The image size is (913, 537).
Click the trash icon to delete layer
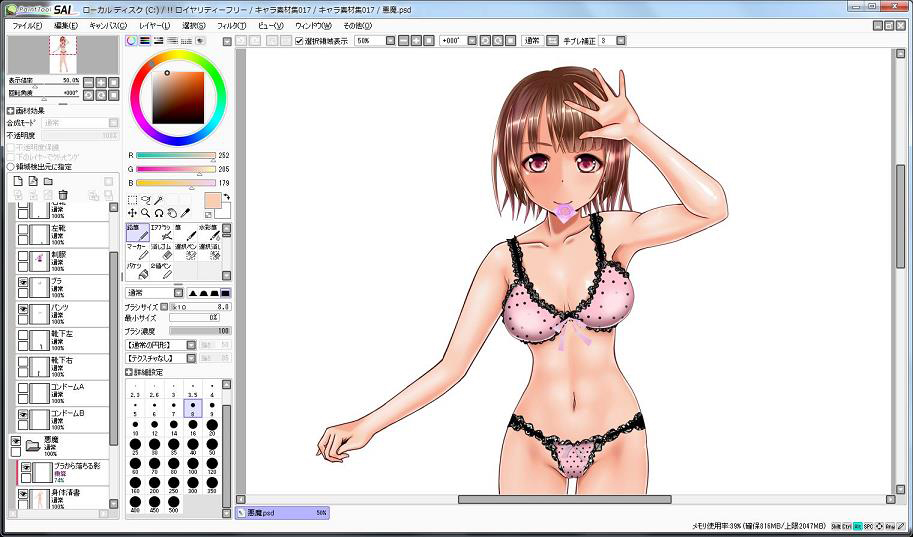click(63, 195)
